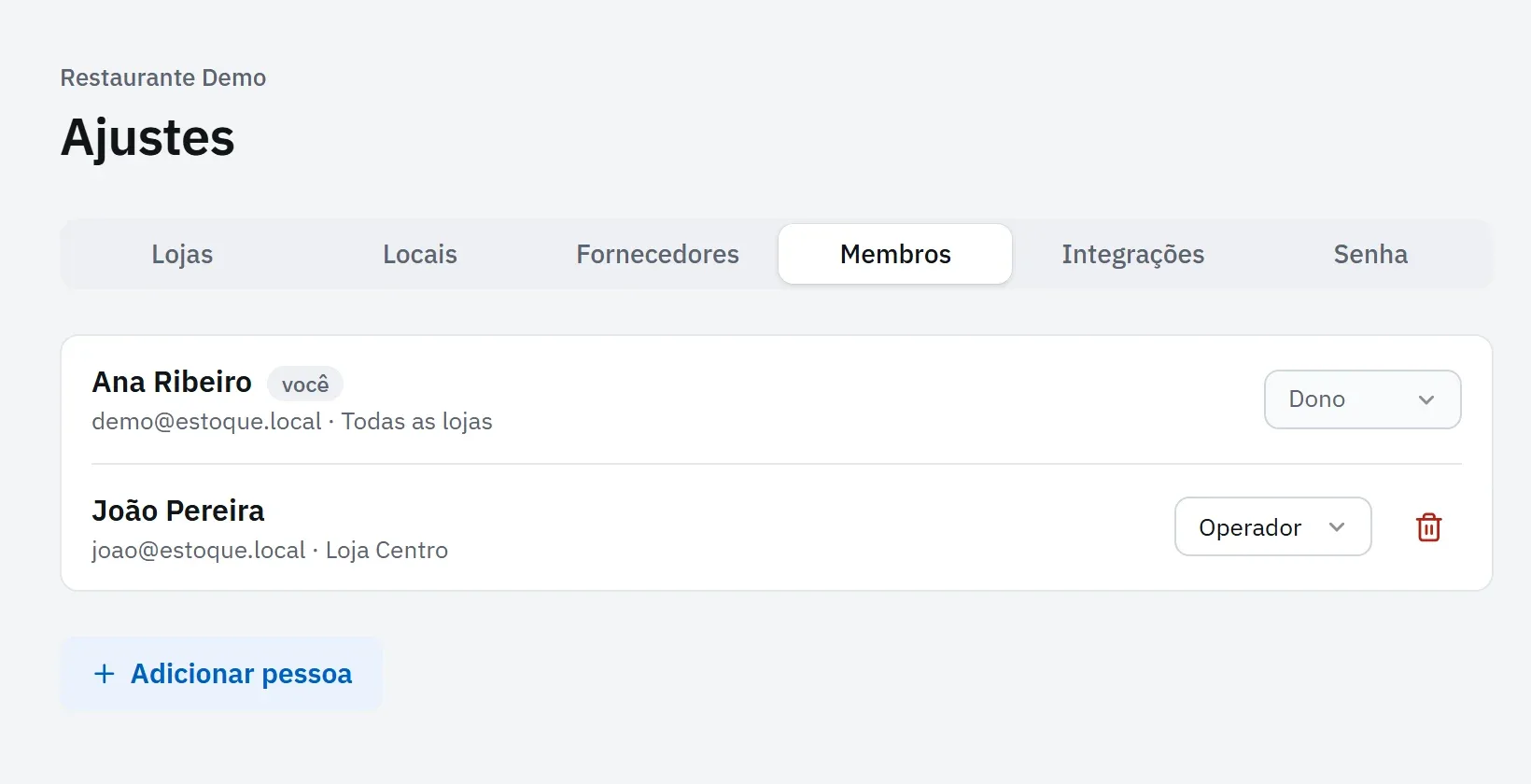Click the chevron arrow in the Operador dropdown
This screenshot has width=1531, height=784.
point(1337,527)
